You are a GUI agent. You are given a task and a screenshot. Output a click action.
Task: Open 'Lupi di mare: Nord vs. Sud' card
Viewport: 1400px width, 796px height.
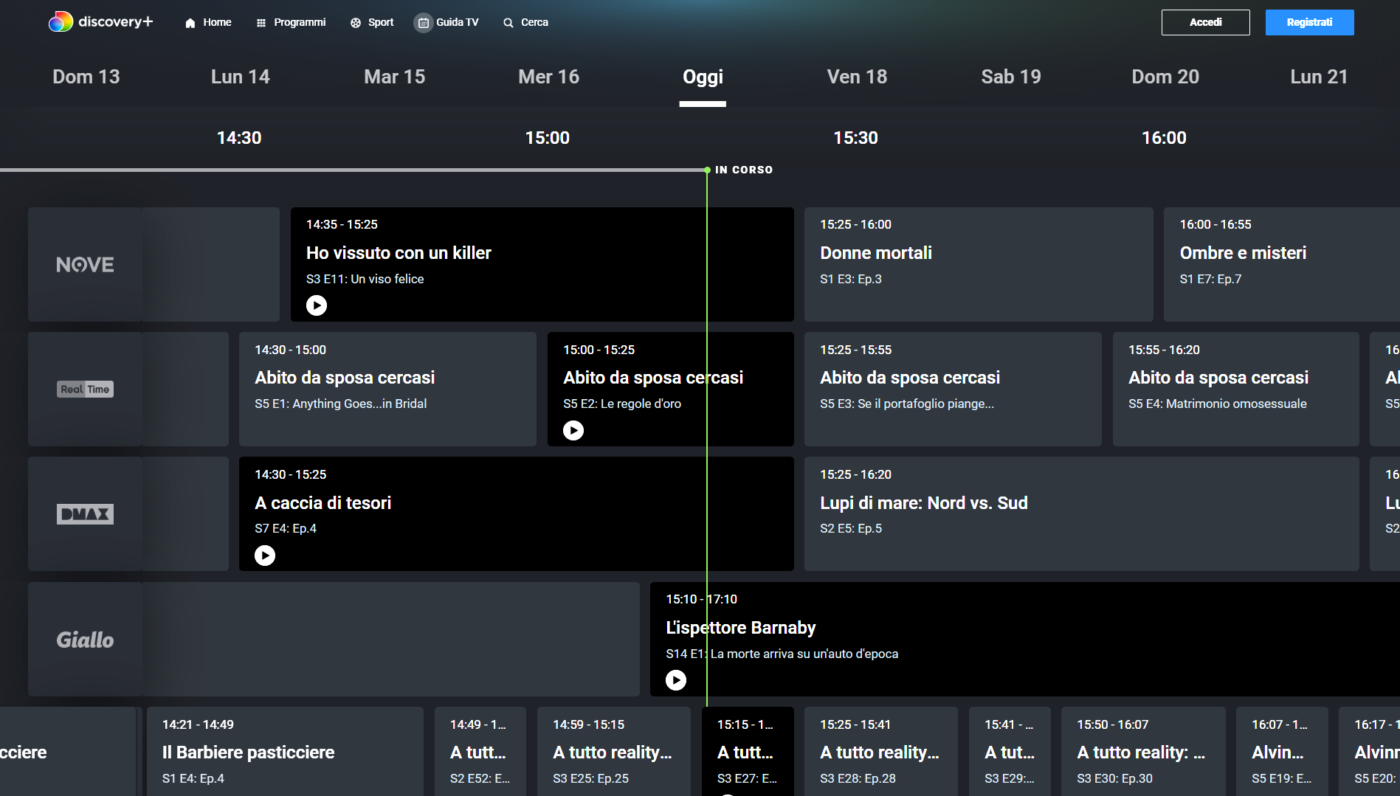1080,513
